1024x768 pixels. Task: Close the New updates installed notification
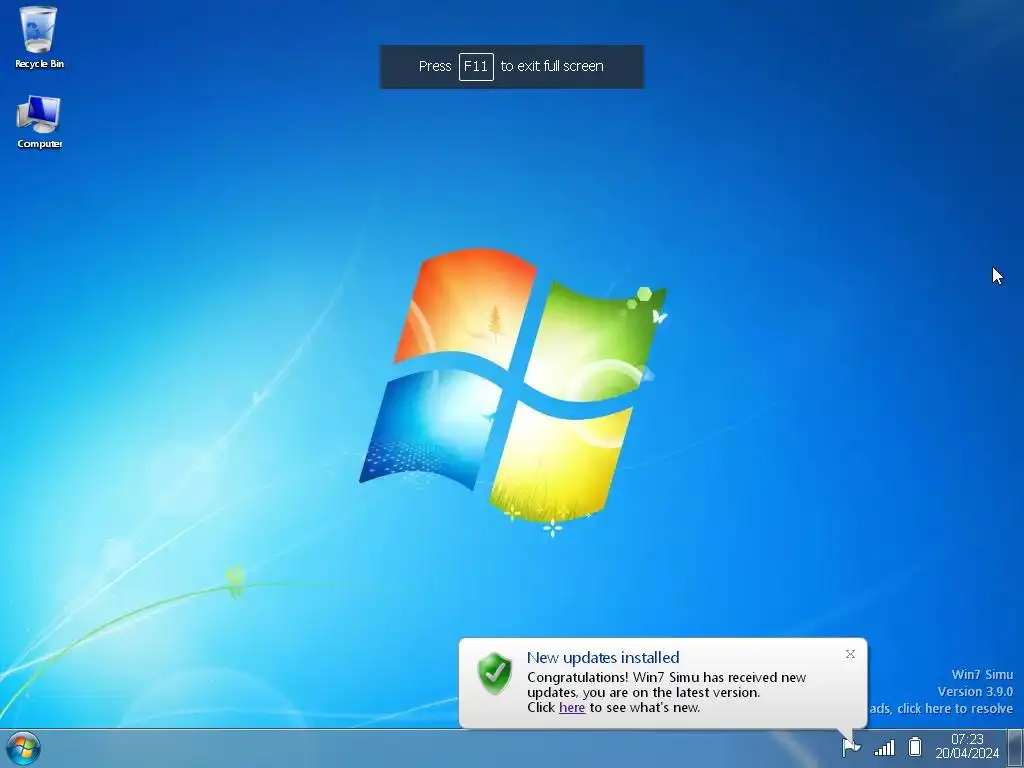click(850, 654)
